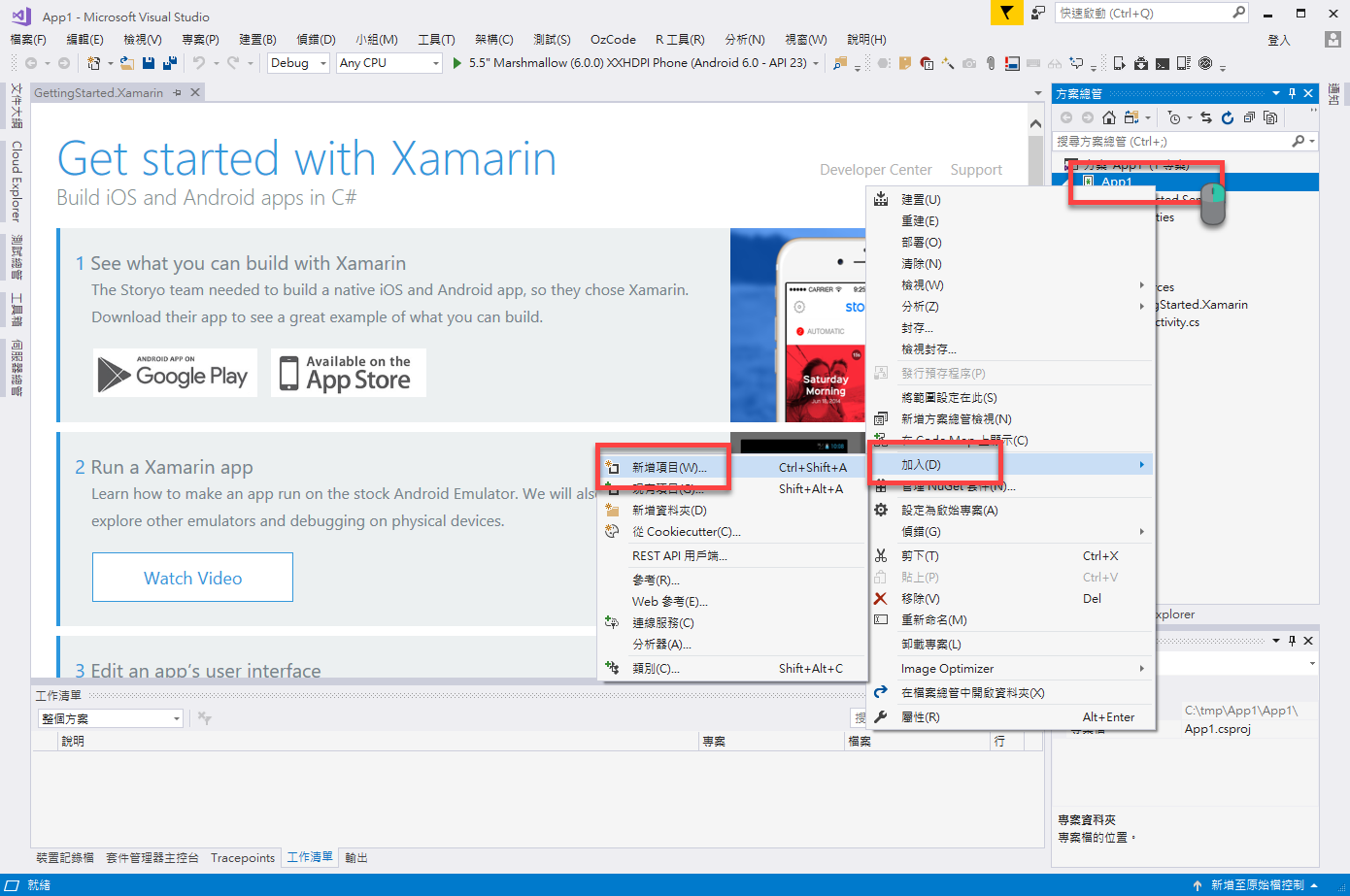Choose 屬性(R) from context menu
Screen dimensions: 1350x896
[1010, 717]
